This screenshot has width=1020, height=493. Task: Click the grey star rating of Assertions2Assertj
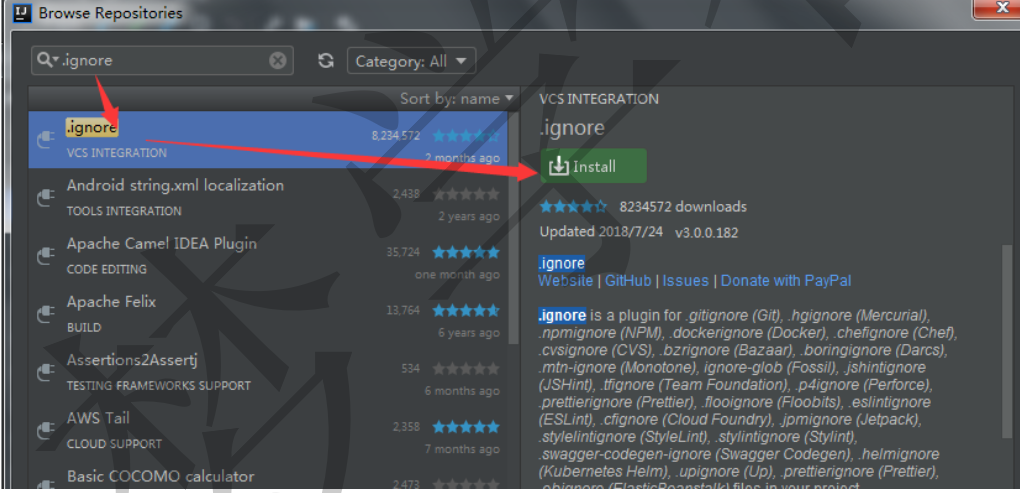click(466, 369)
